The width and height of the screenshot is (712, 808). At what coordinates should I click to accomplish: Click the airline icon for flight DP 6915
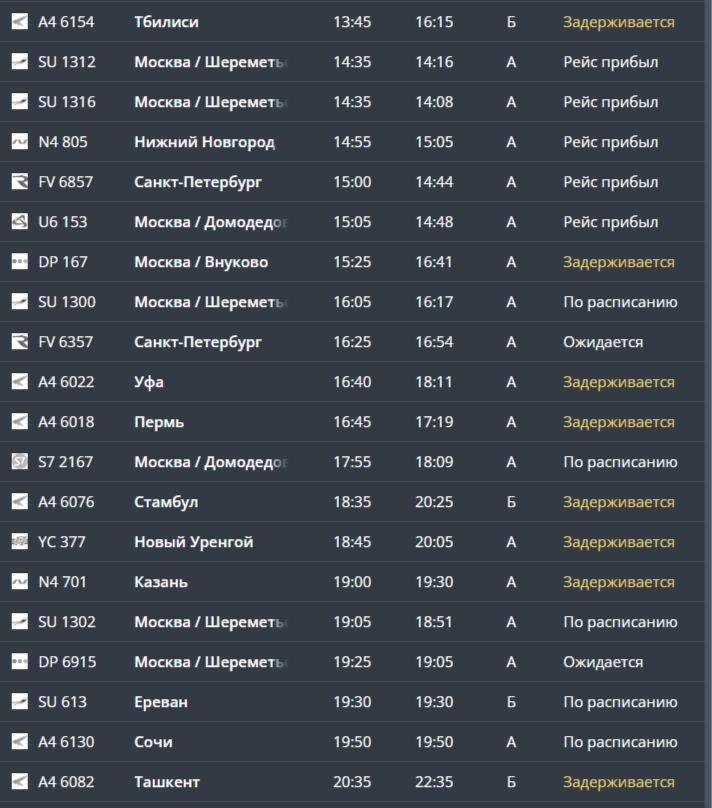click(20, 662)
